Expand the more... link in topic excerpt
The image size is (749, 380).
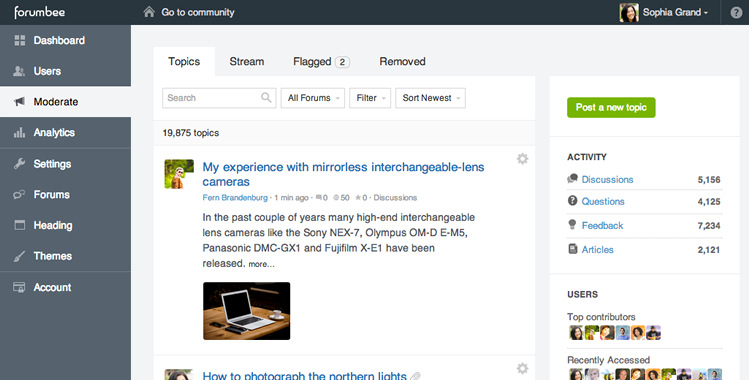(261, 264)
